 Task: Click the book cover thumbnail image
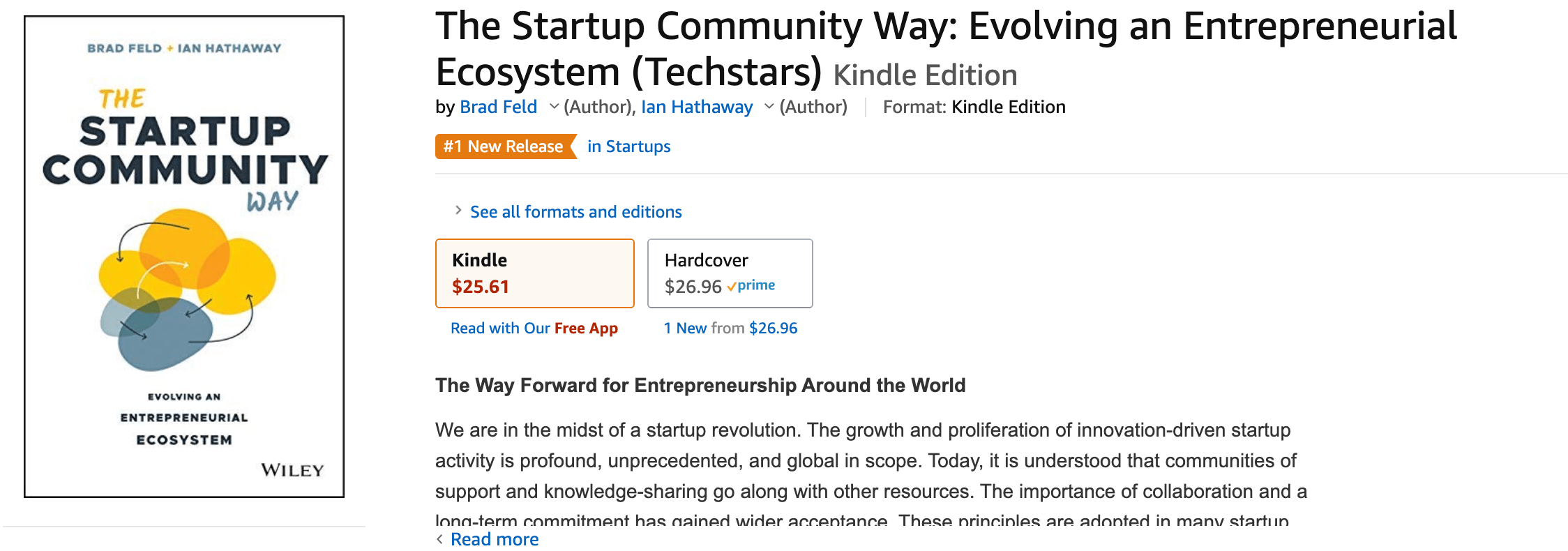(184, 257)
